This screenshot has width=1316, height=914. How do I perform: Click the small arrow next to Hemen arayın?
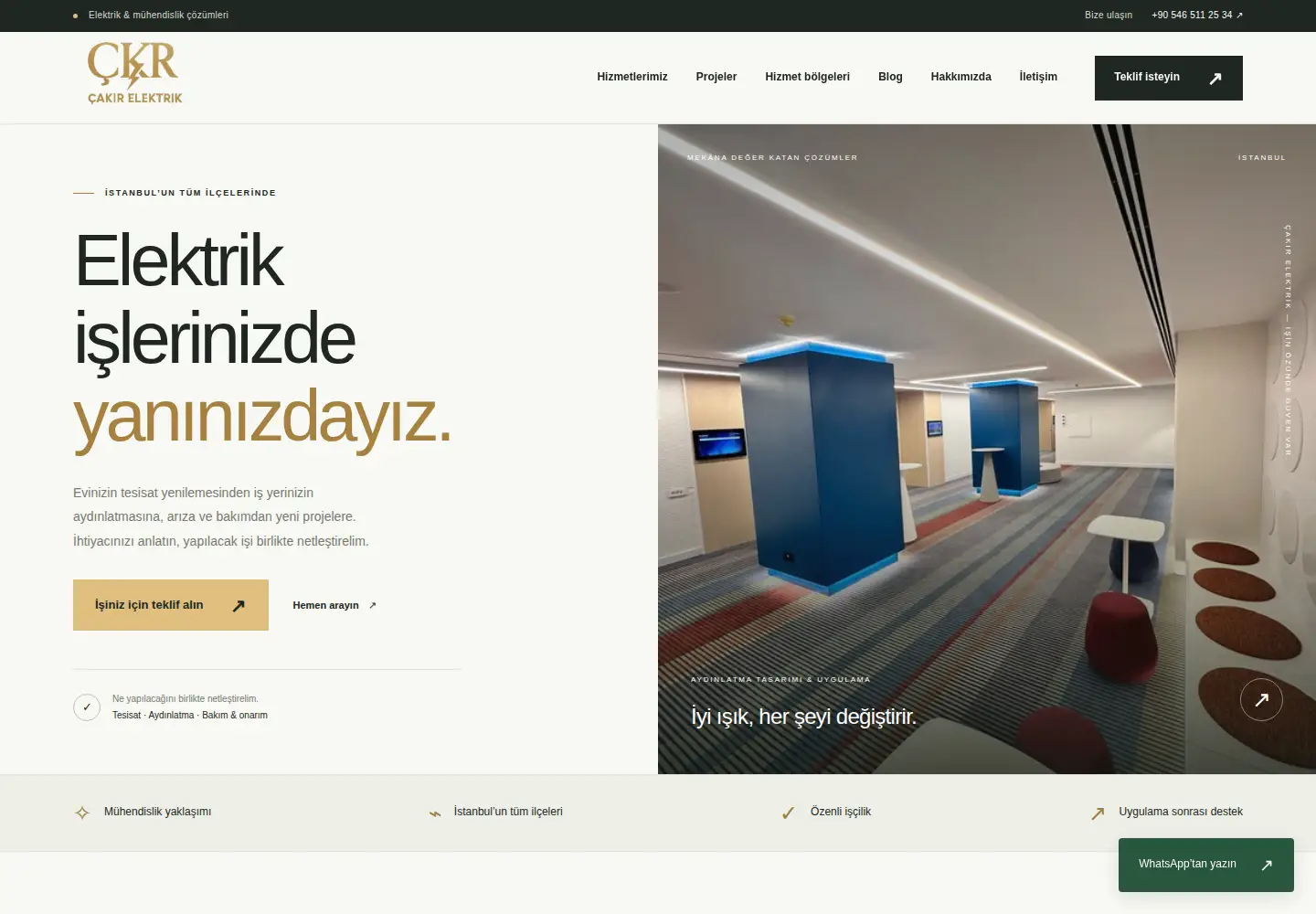pyautogui.click(x=372, y=605)
